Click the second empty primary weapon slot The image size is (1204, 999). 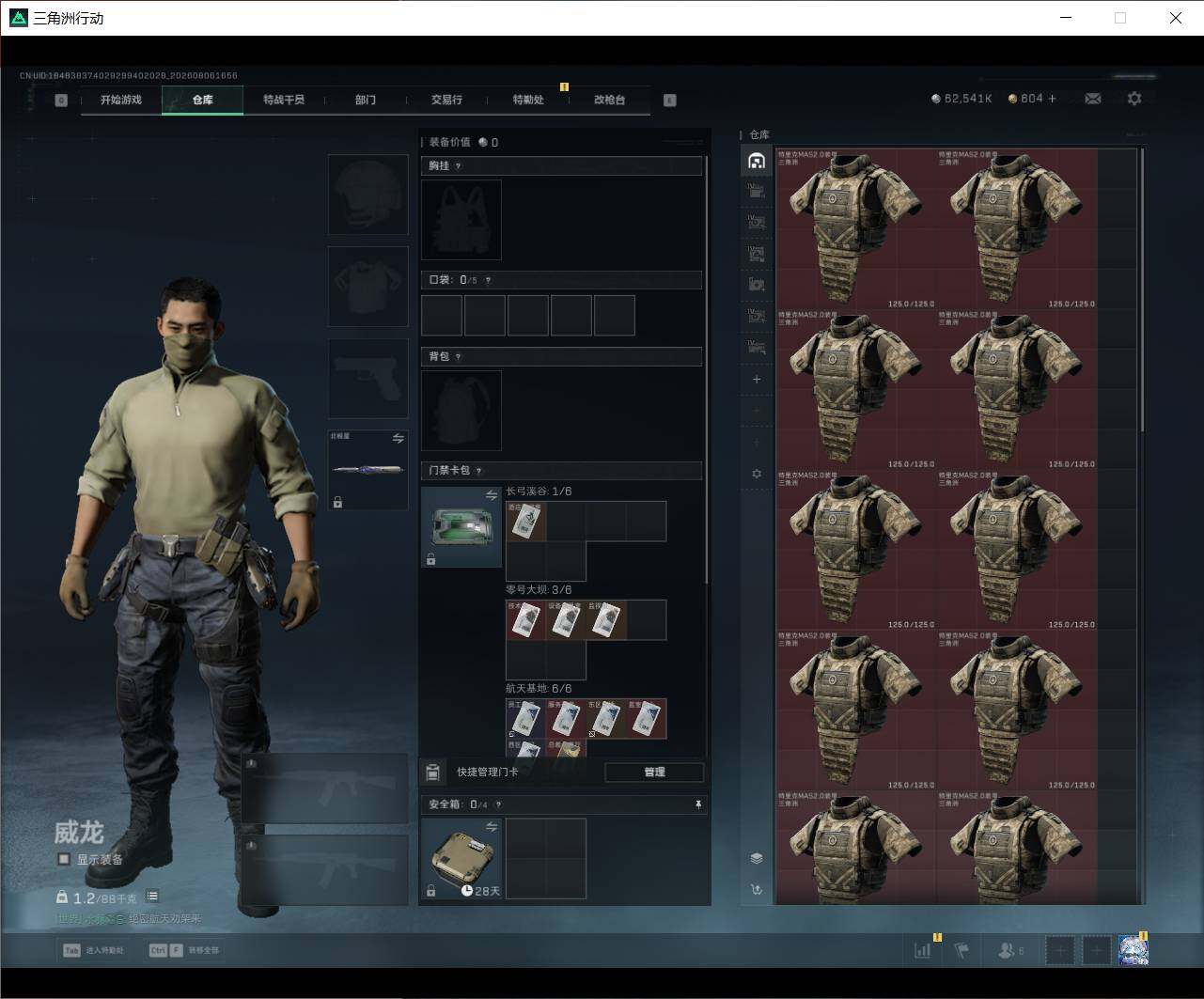(325, 870)
